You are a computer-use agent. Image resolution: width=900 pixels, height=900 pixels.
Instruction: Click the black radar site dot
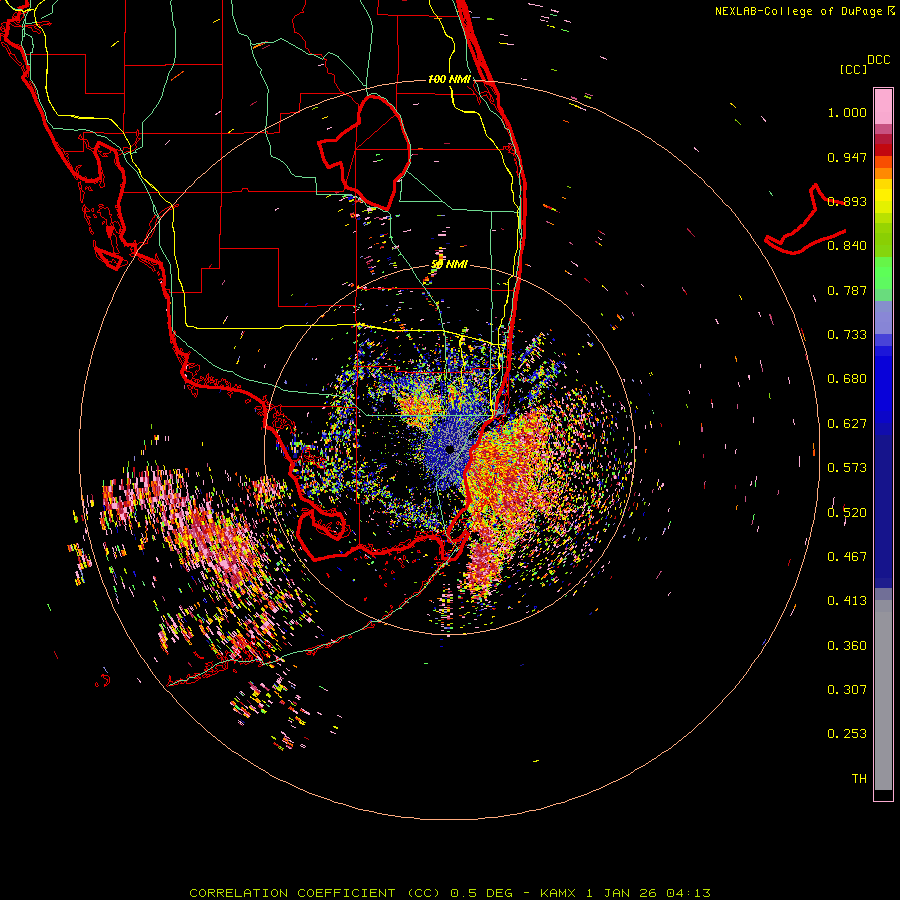pyautogui.click(x=449, y=449)
